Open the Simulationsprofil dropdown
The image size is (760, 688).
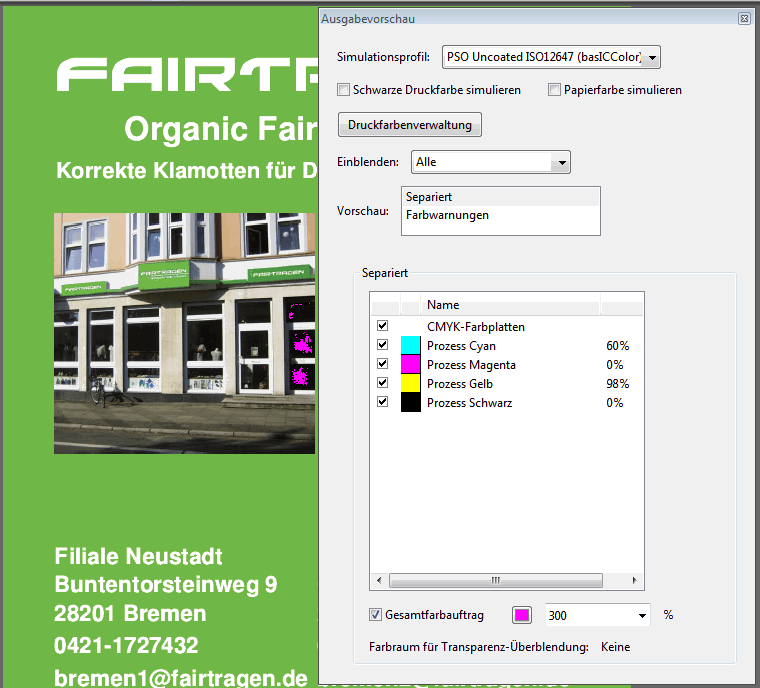click(x=653, y=58)
